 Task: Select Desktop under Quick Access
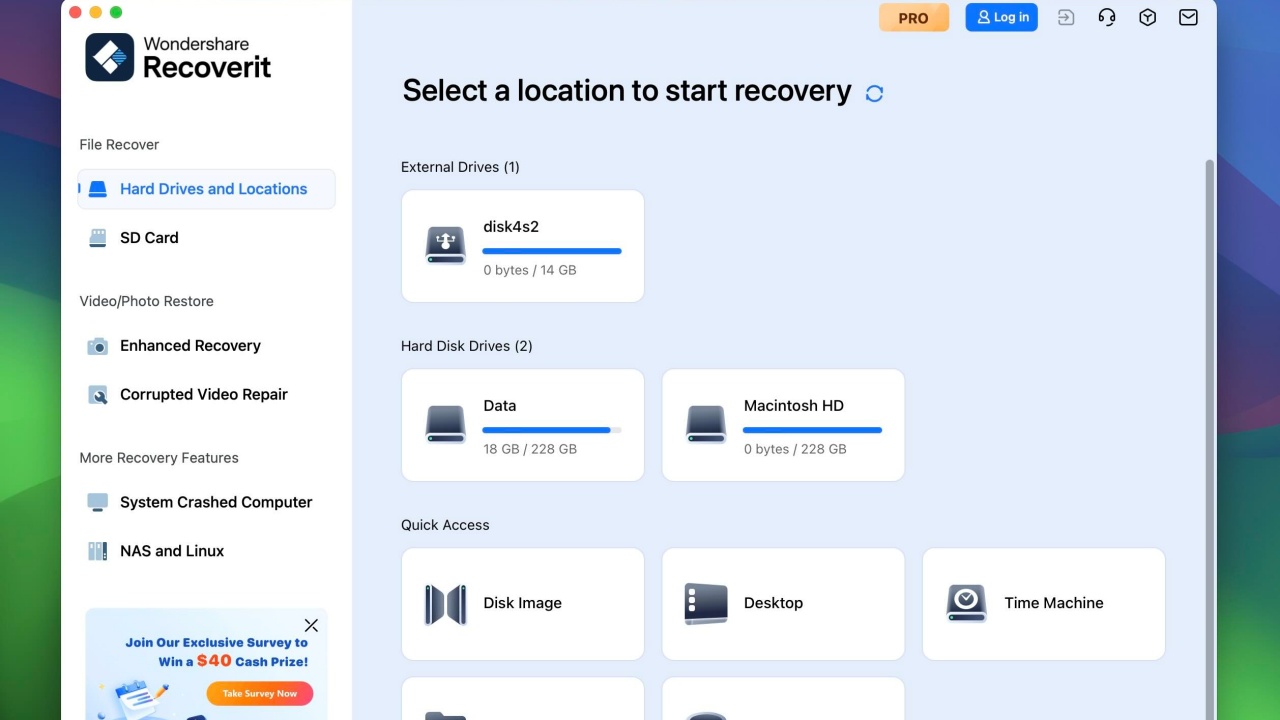point(783,603)
